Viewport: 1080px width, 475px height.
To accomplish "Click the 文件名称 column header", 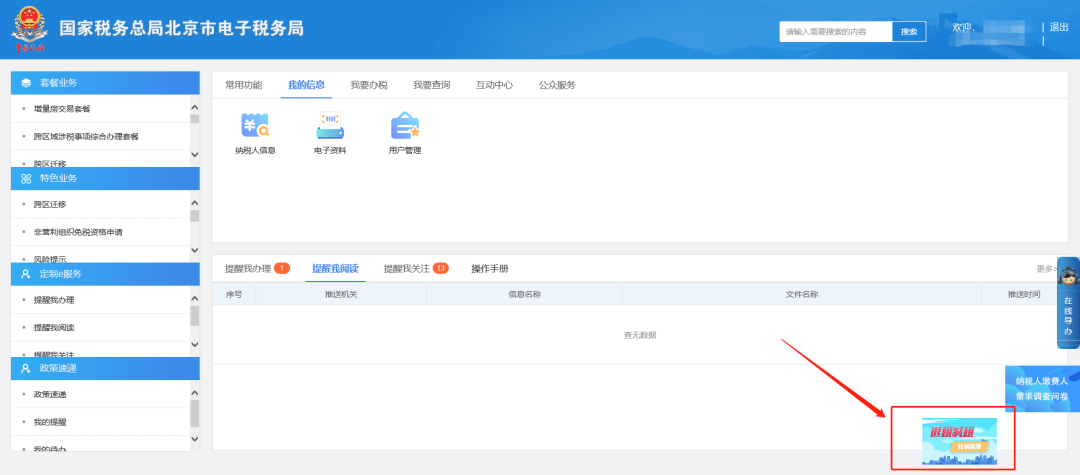I will 802,294.
